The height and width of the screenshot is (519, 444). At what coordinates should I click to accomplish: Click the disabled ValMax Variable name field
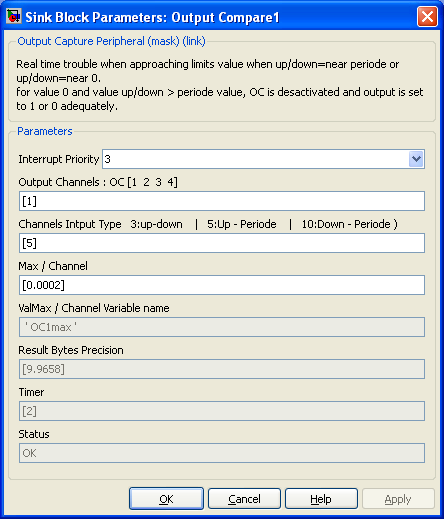coord(222,327)
